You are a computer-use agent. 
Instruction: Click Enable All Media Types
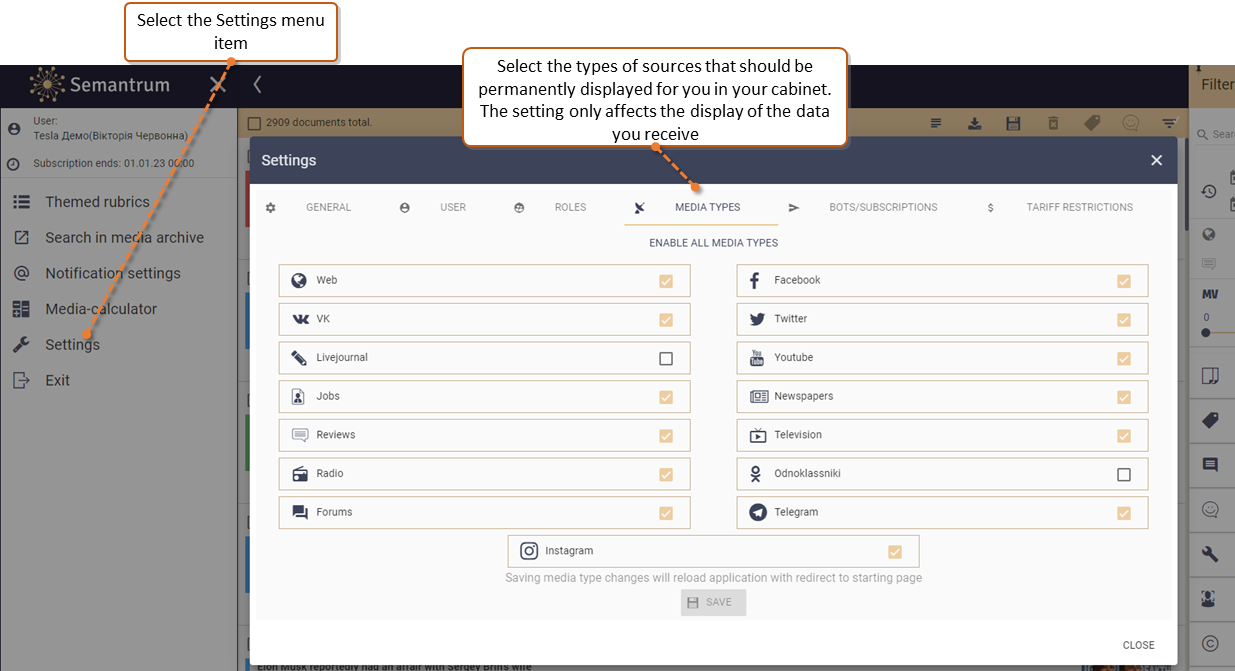point(713,243)
